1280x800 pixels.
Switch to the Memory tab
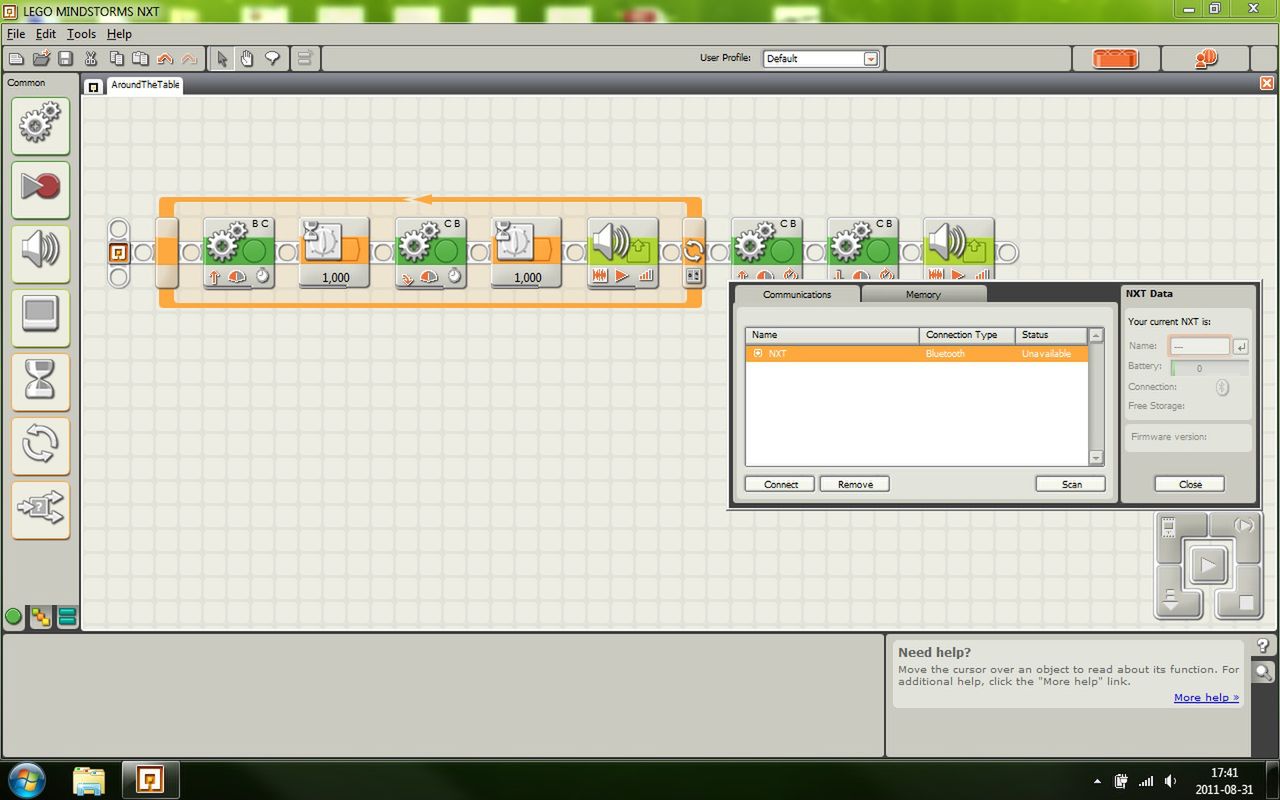[923, 294]
